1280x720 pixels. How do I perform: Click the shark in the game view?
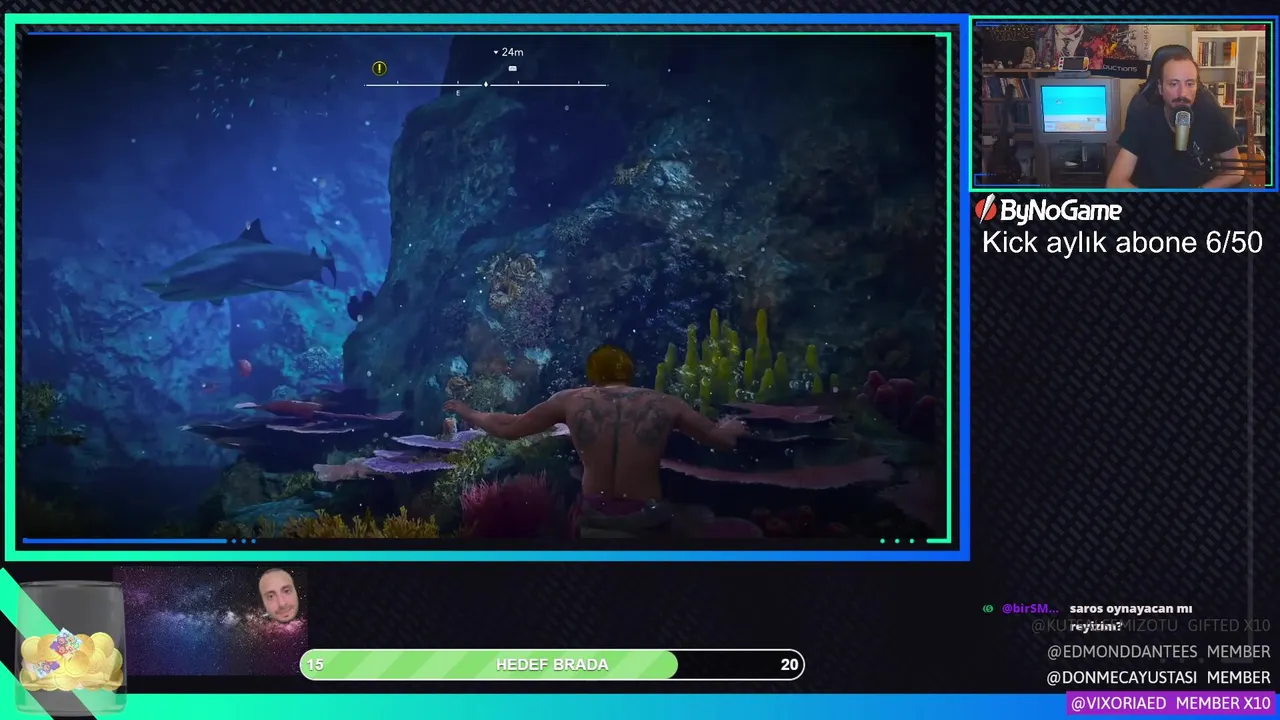pos(240,267)
